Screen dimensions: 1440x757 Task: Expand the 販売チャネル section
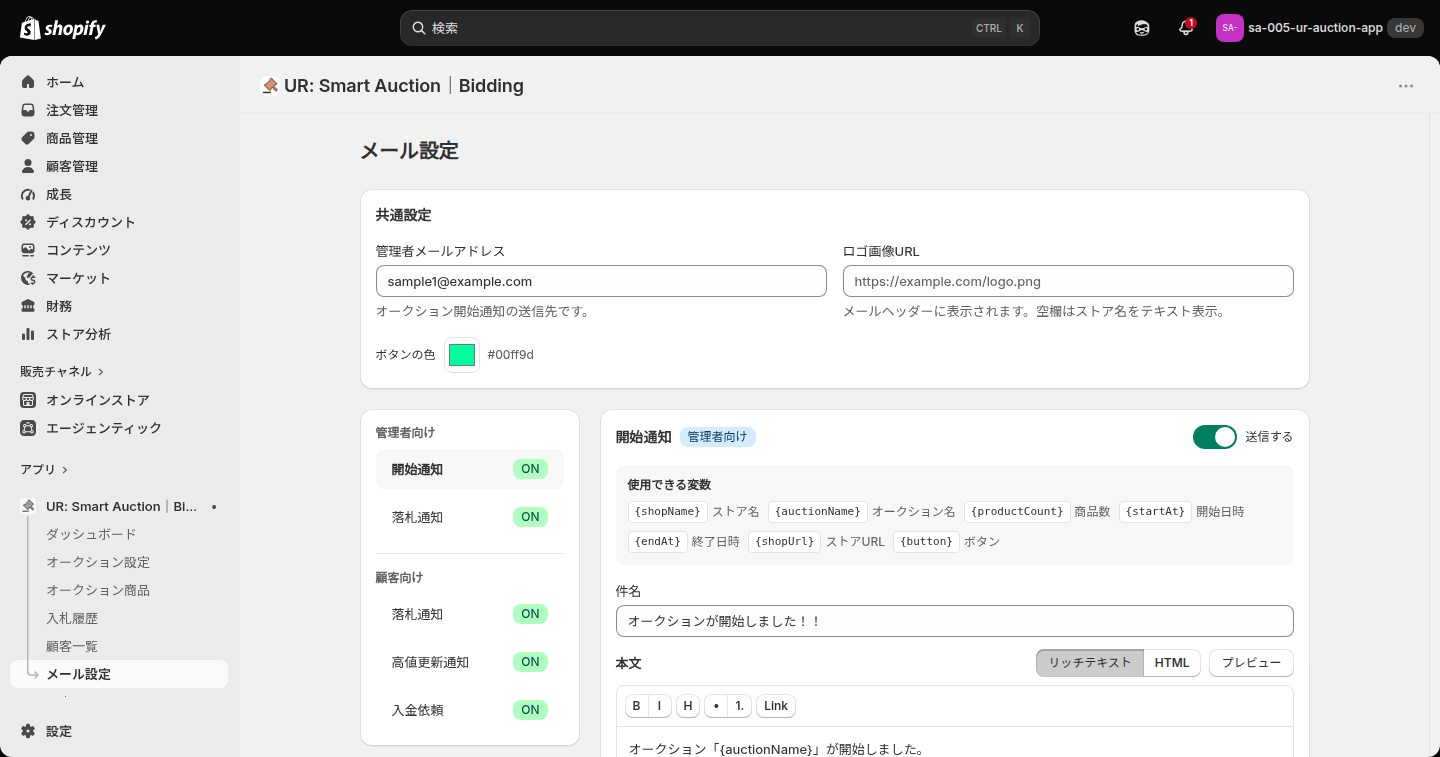tap(62, 371)
